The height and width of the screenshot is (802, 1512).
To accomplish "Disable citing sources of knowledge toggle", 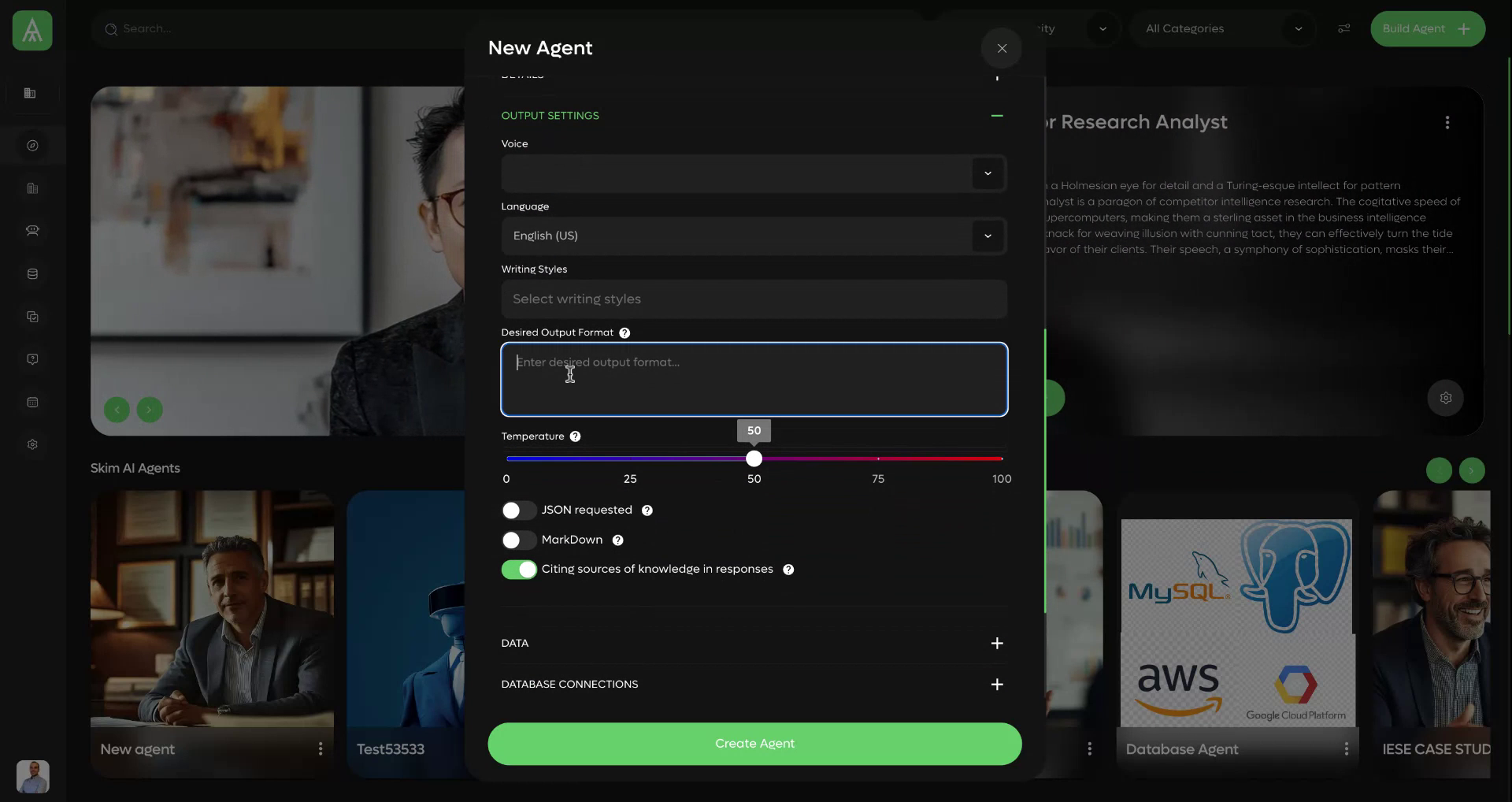I will [x=518, y=569].
